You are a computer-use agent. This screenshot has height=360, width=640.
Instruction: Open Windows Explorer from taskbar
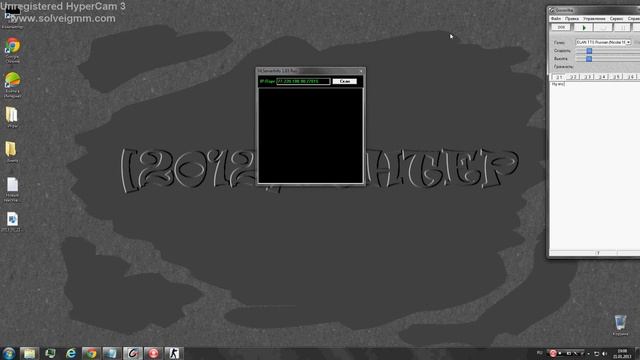pyautogui.click(x=29, y=353)
